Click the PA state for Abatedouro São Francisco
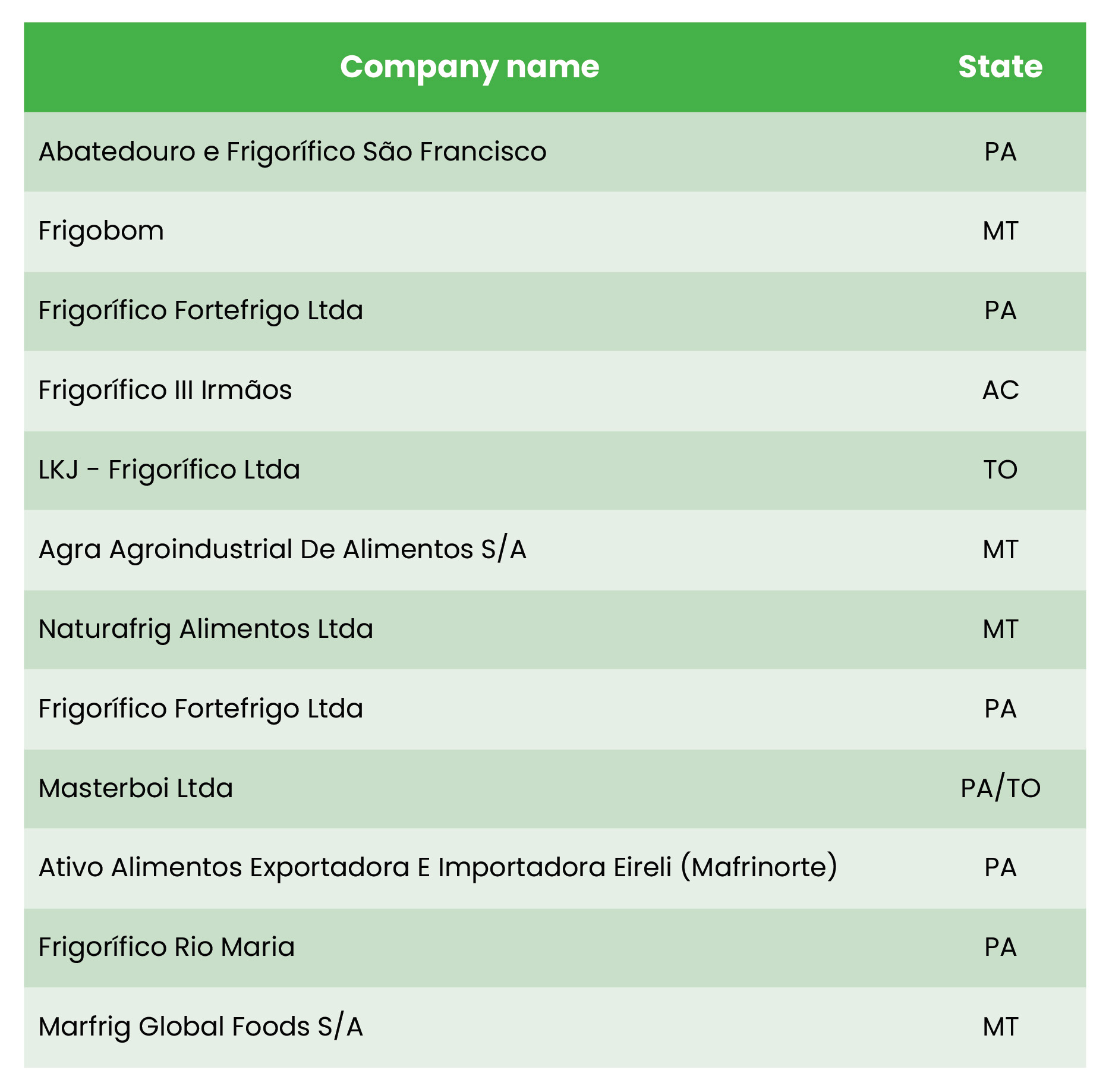The height and width of the screenshot is (1092, 1109). pyautogui.click(x=1000, y=152)
